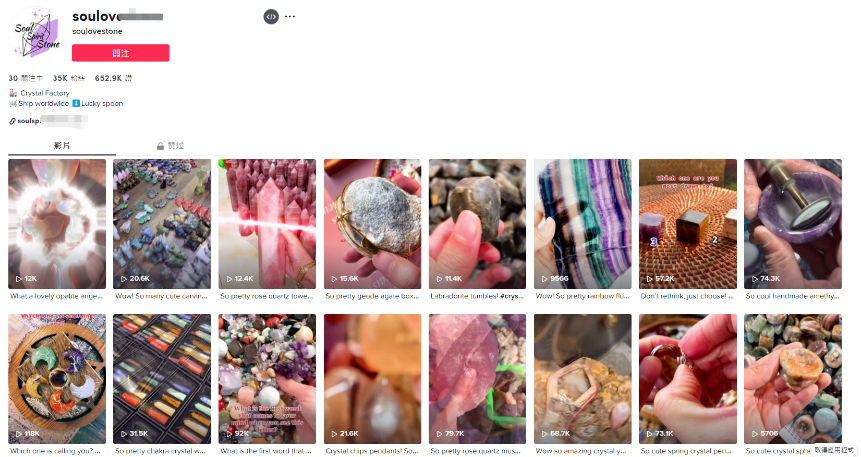Image resolution: width=861 pixels, height=457 pixels.
Task: Click the chakra crystal video caption
Action: 160,451
